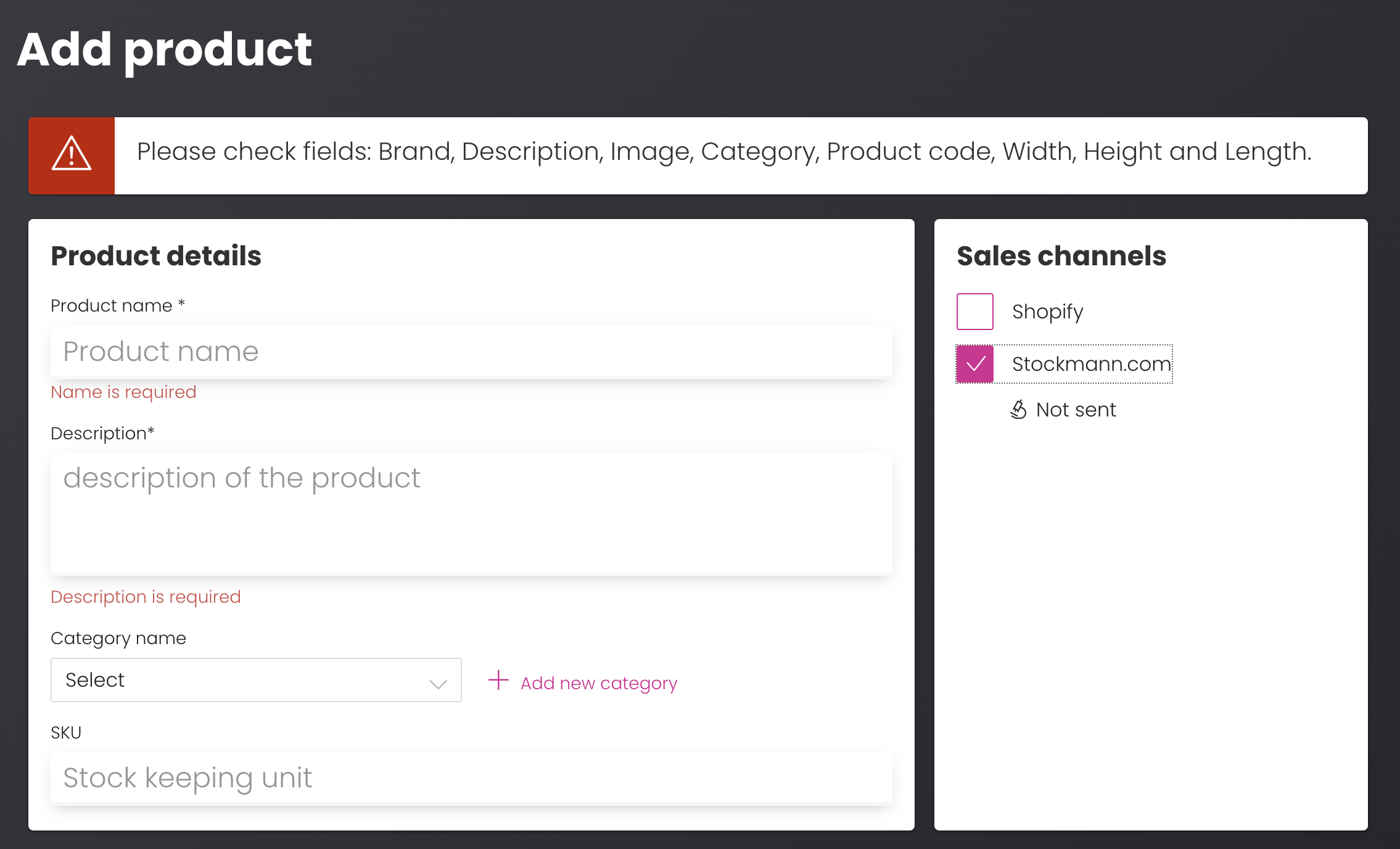The height and width of the screenshot is (849, 1400).
Task: Click the 'Description is required' error text
Action: point(146,597)
